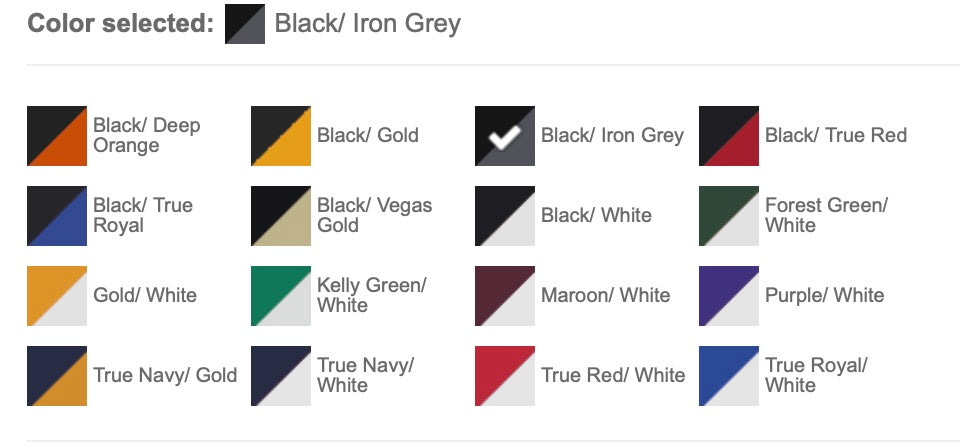Pick the Kelly Green/ White swatch

(x=281, y=296)
